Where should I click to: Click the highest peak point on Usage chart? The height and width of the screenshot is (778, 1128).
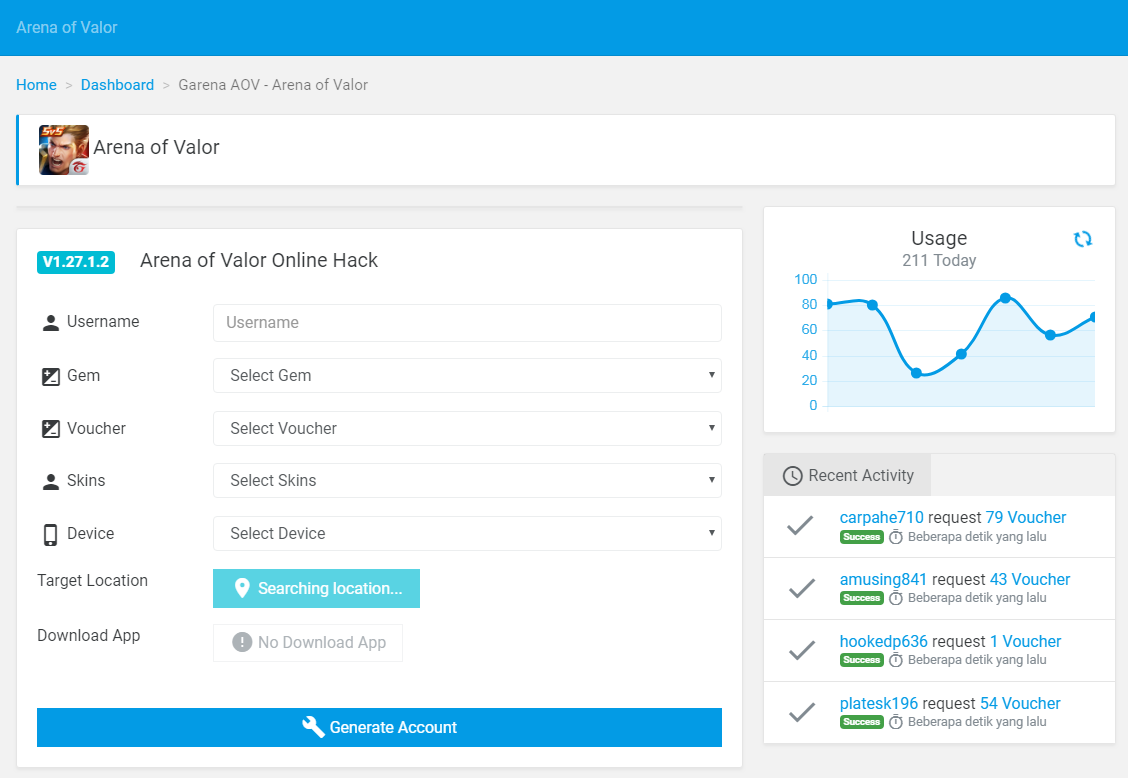pyautogui.click(x=1005, y=298)
